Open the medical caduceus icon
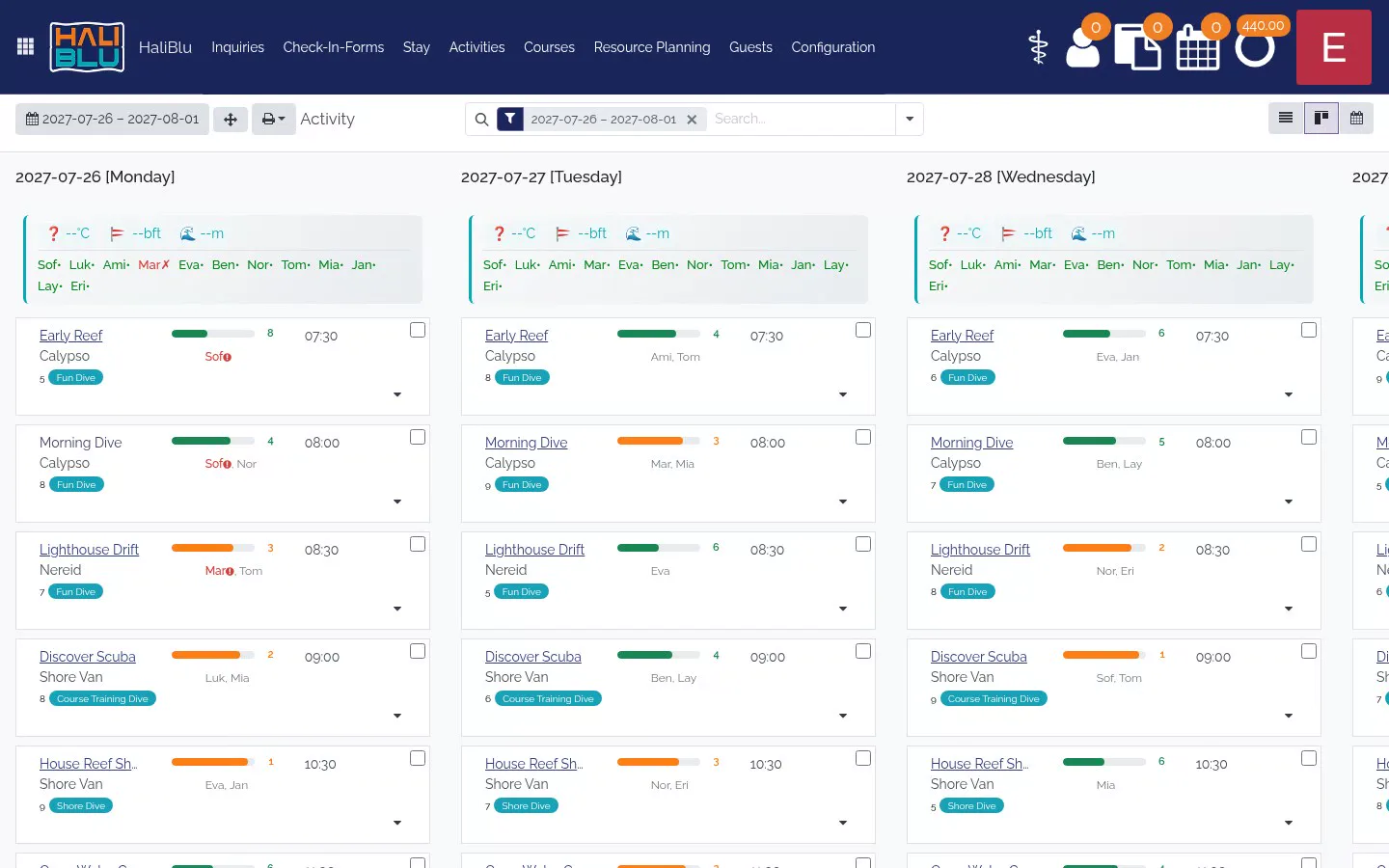 point(1038,47)
